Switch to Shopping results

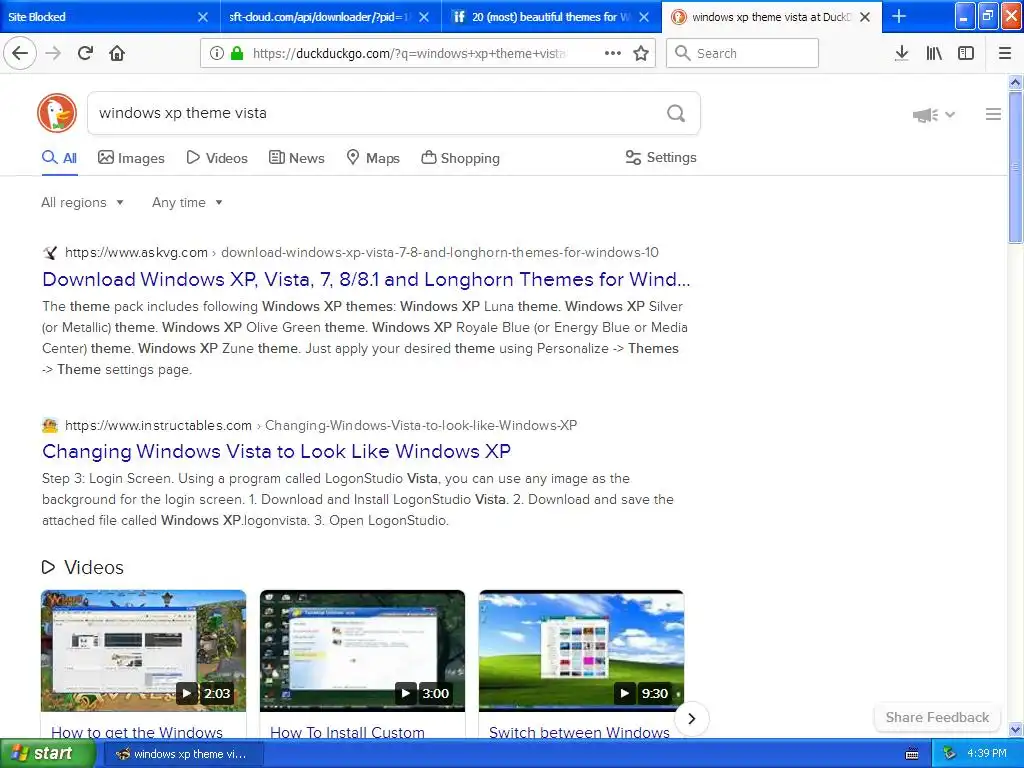(x=460, y=158)
